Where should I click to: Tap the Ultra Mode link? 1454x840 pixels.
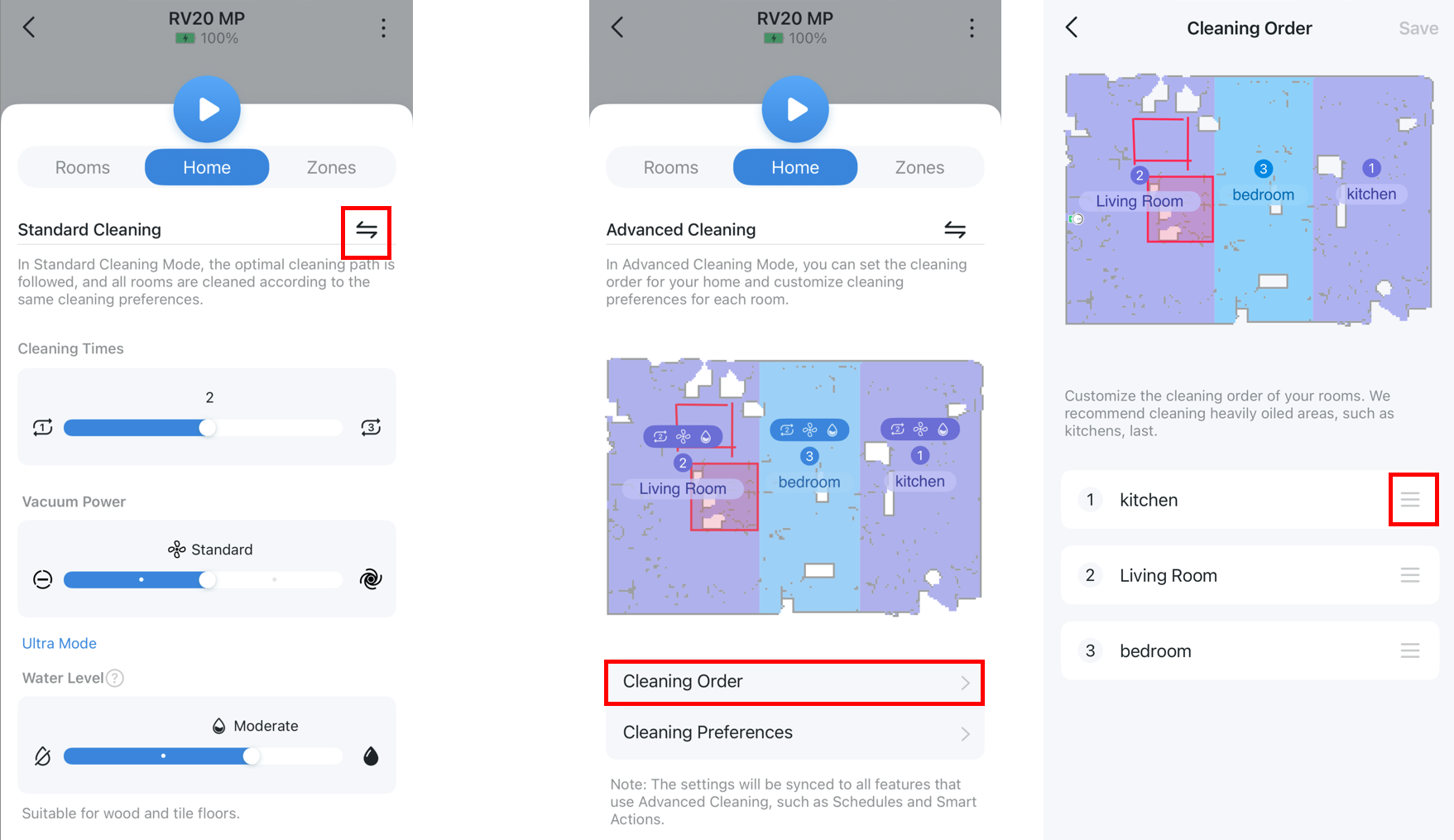(60, 643)
